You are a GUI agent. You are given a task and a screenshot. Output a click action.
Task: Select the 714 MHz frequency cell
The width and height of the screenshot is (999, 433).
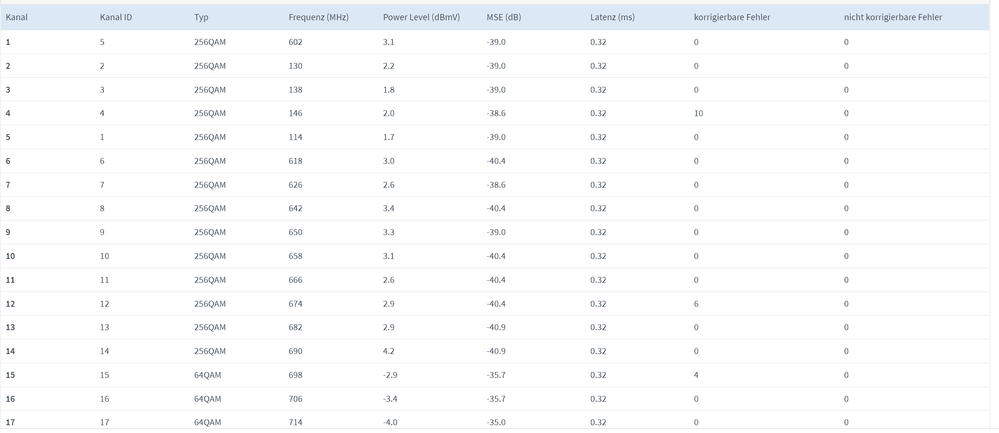point(295,422)
